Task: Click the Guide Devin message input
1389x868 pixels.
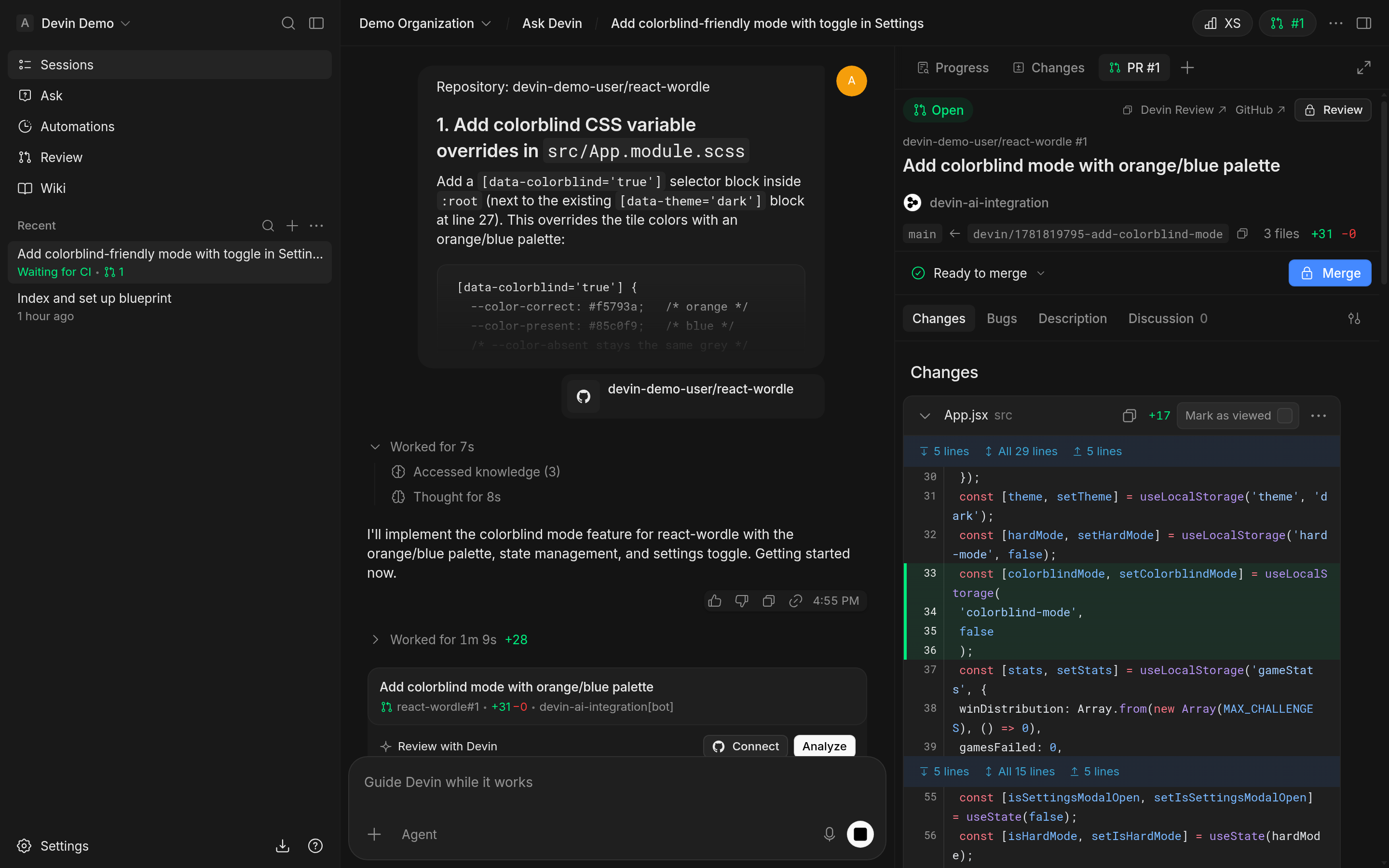Action: pyautogui.click(x=617, y=783)
